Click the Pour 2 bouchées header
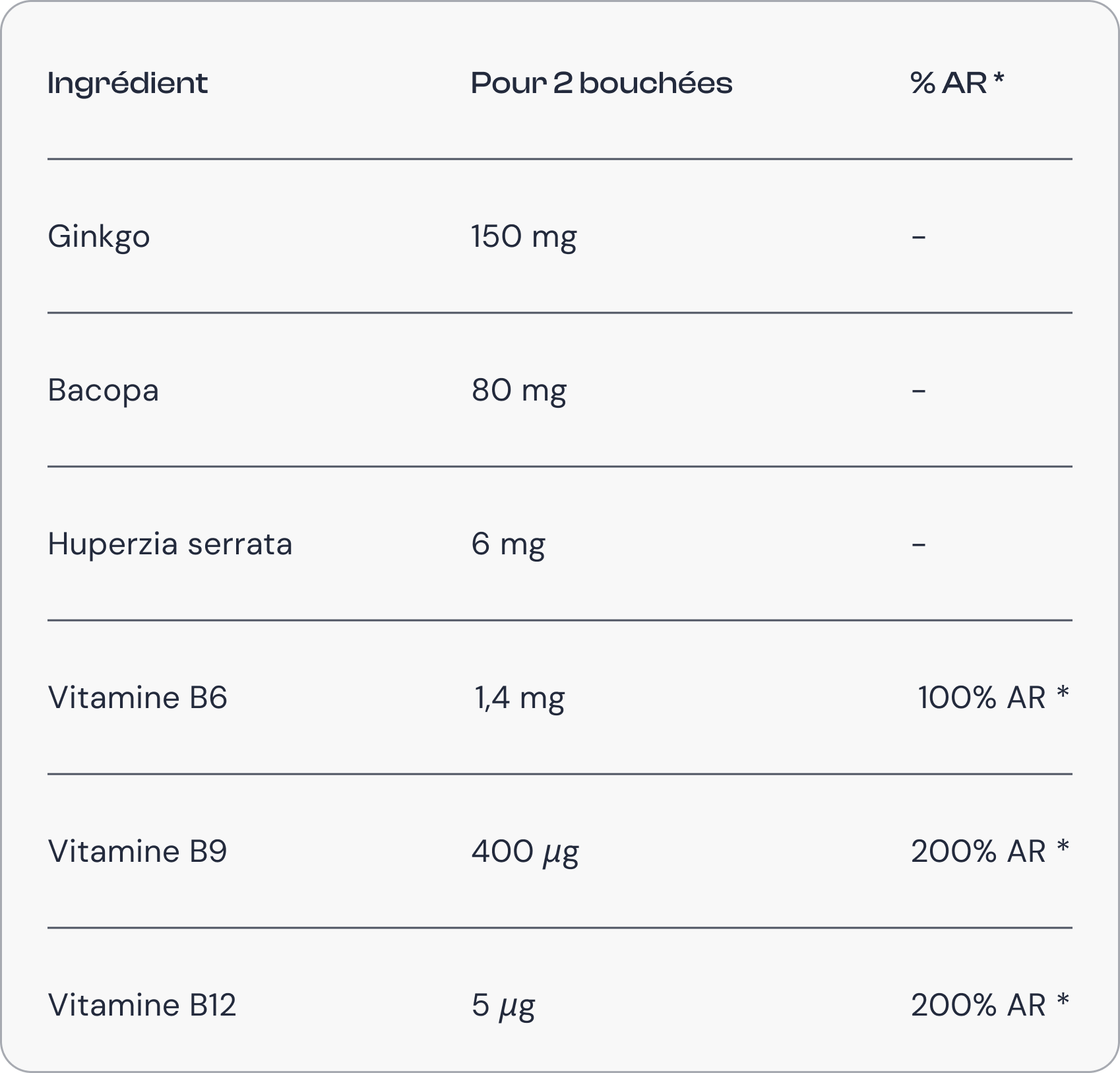The height and width of the screenshot is (1073, 1120). click(602, 84)
